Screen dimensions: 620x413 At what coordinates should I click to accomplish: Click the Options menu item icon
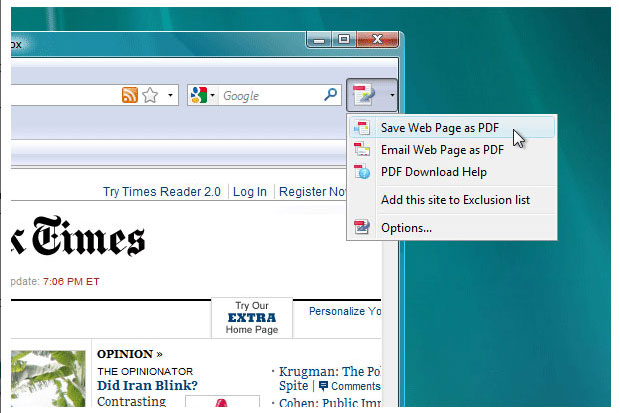tap(362, 227)
